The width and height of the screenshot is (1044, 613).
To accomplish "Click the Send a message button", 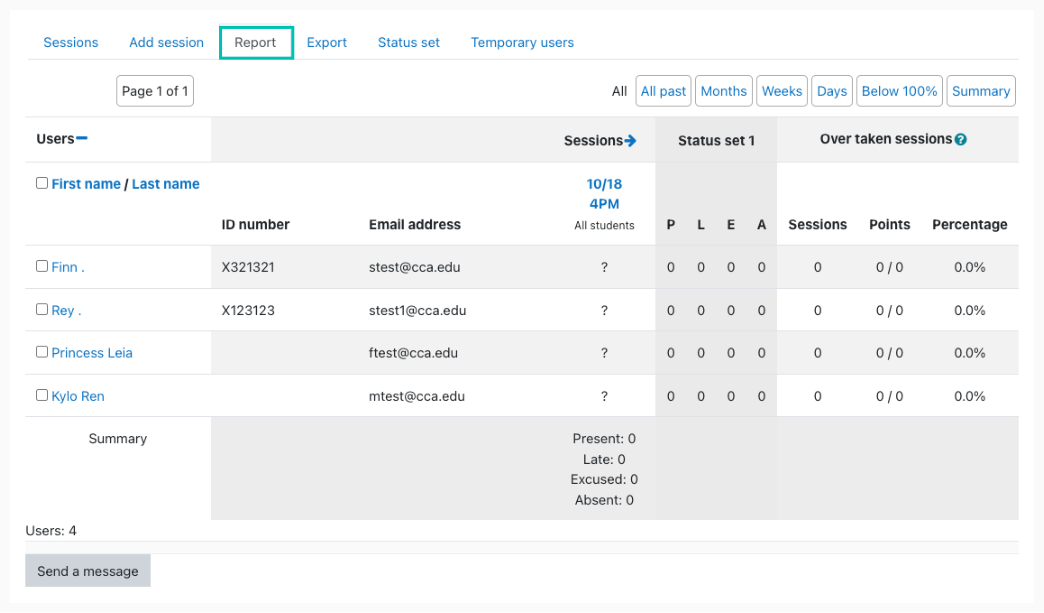I will click(87, 570).
